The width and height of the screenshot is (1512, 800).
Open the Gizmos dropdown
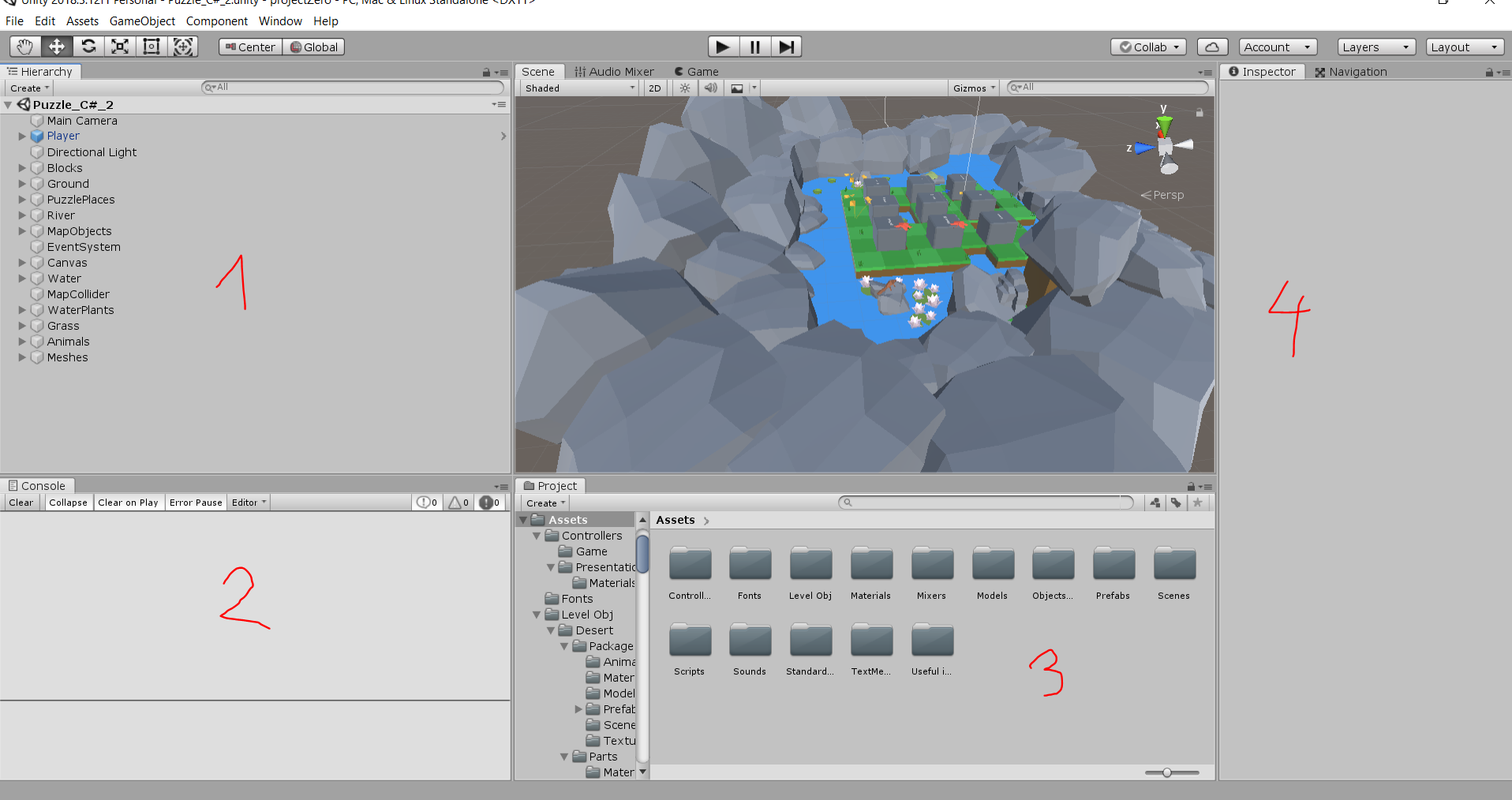[975, 88]
